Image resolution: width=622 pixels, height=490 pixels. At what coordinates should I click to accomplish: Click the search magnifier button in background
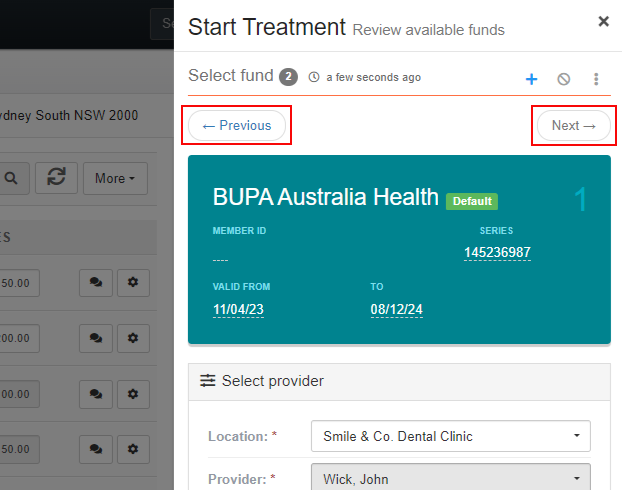[12, 178]
